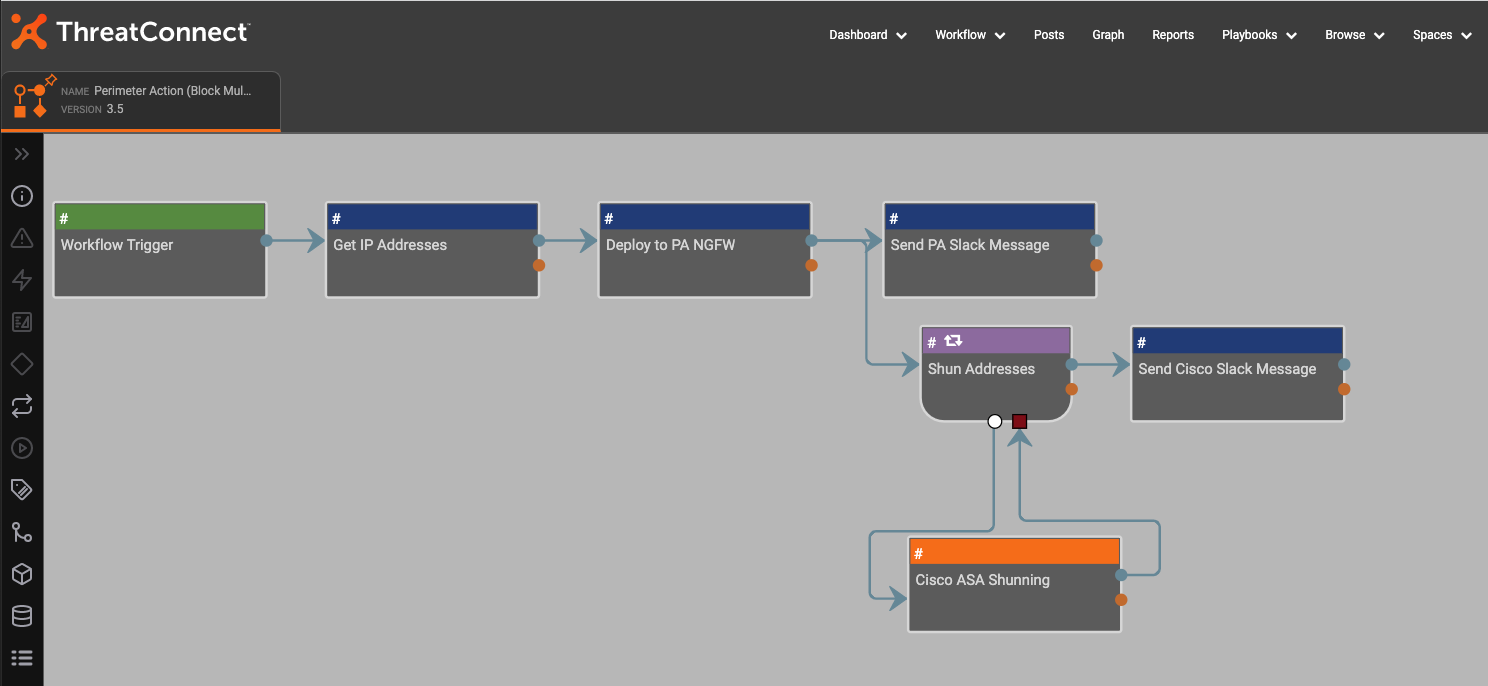This screenshot has height=686, width=1488.
Task: Click the circled play executions icon
Action: [22, 448]
